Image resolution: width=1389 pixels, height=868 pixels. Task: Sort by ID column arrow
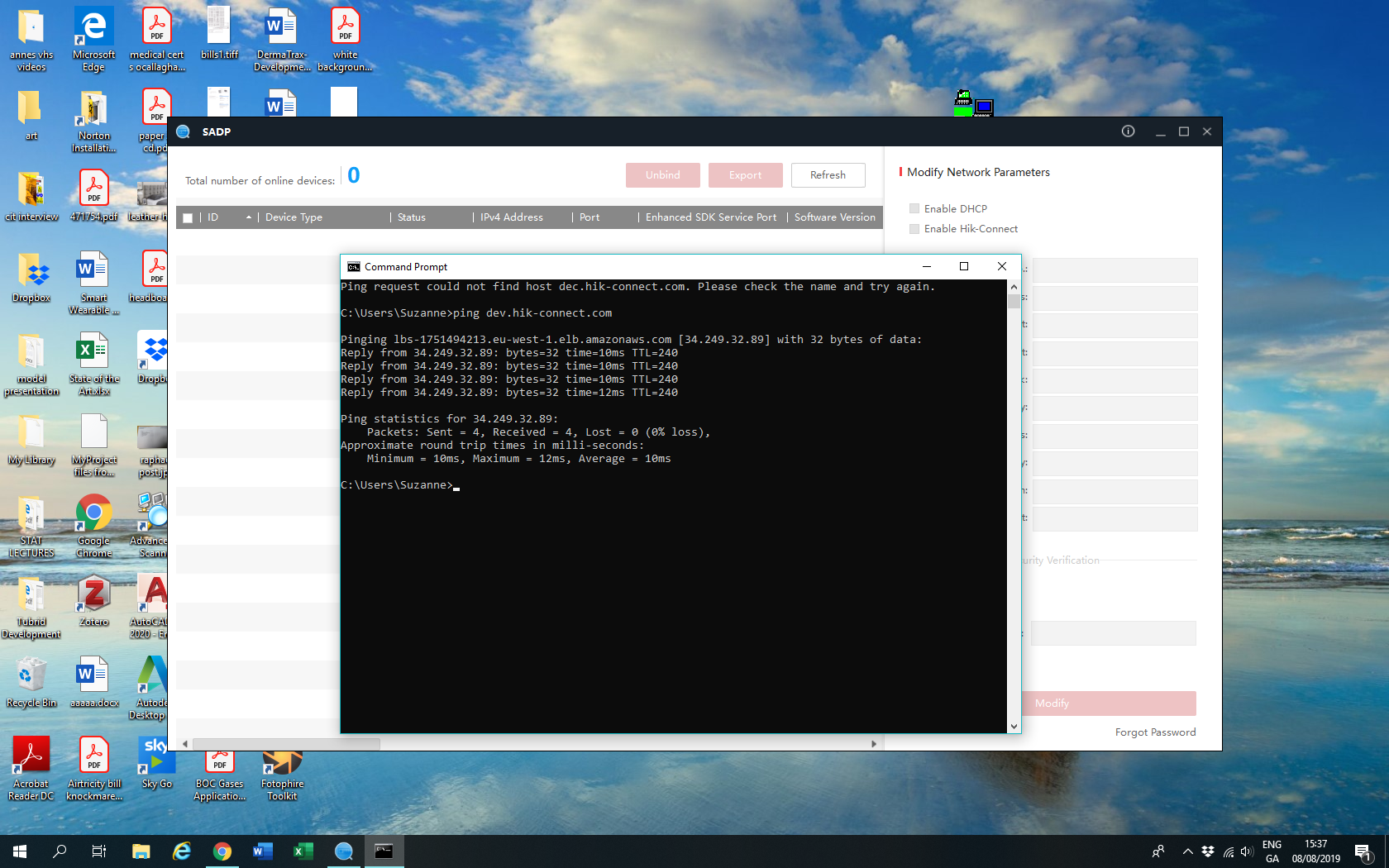click(248, 217)
